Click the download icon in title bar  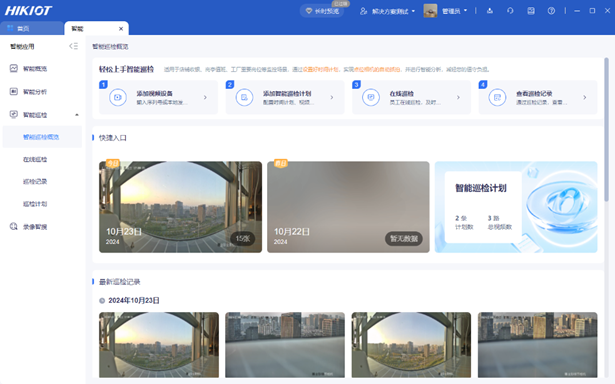pyautogui.click(x=490, y=11)
